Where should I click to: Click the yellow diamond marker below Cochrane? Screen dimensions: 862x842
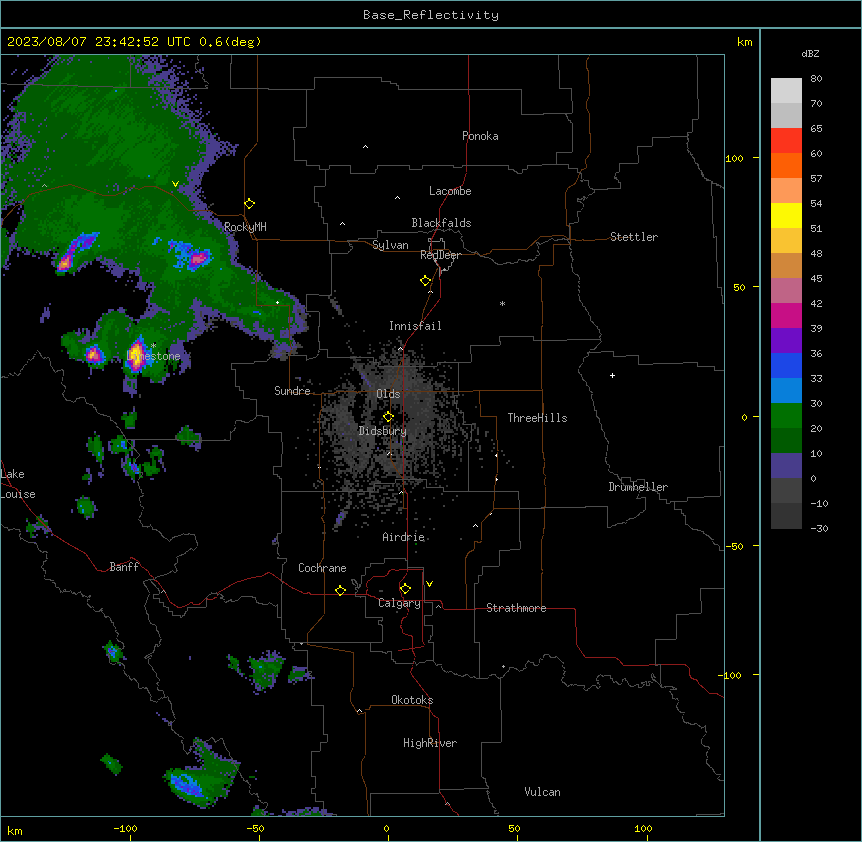pos(340,590)
